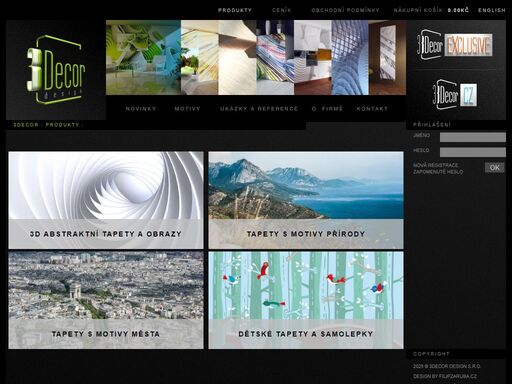512x384 pixels.
Task: Open Tapety s motivy města category
Action: (106, 300)
